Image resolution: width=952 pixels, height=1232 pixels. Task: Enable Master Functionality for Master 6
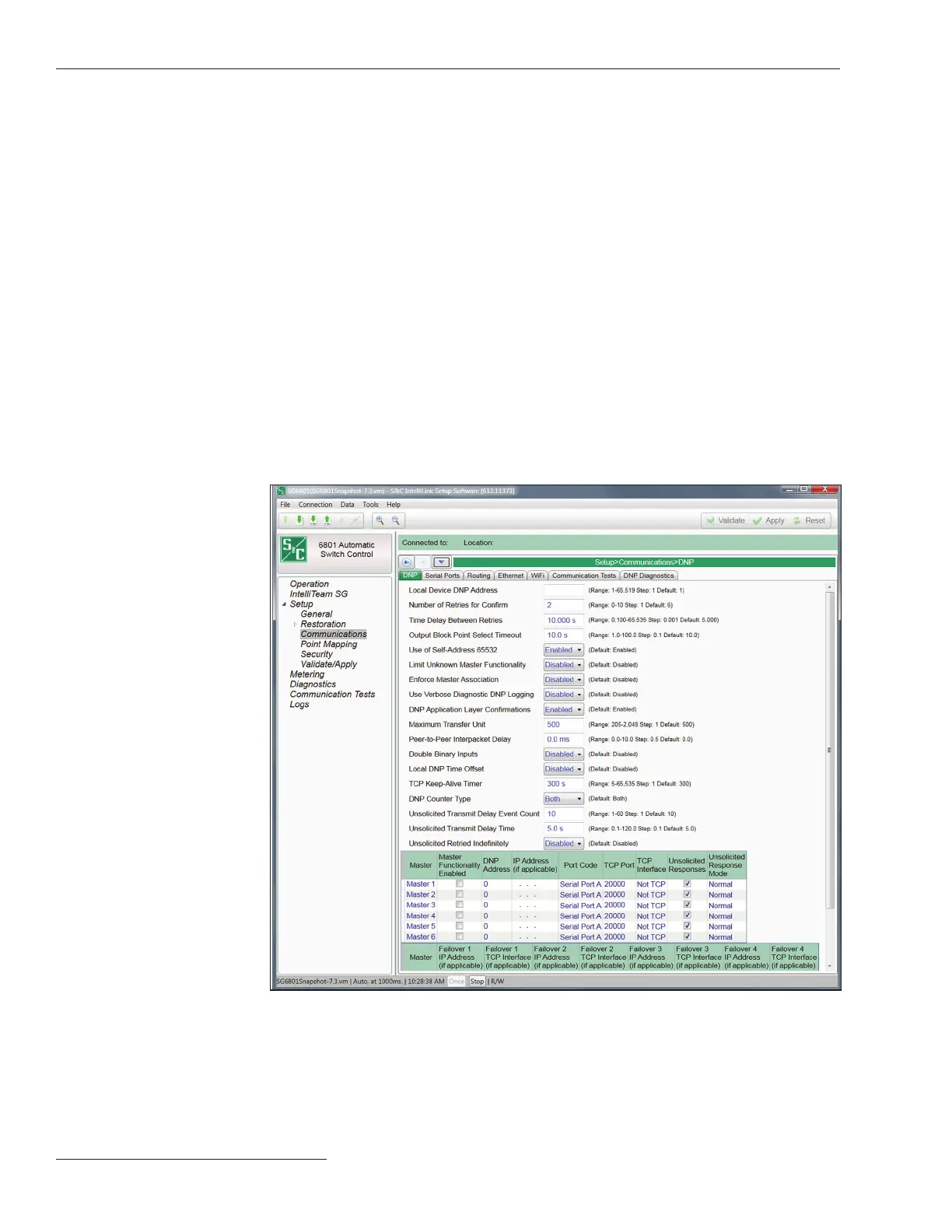point(460,936)
